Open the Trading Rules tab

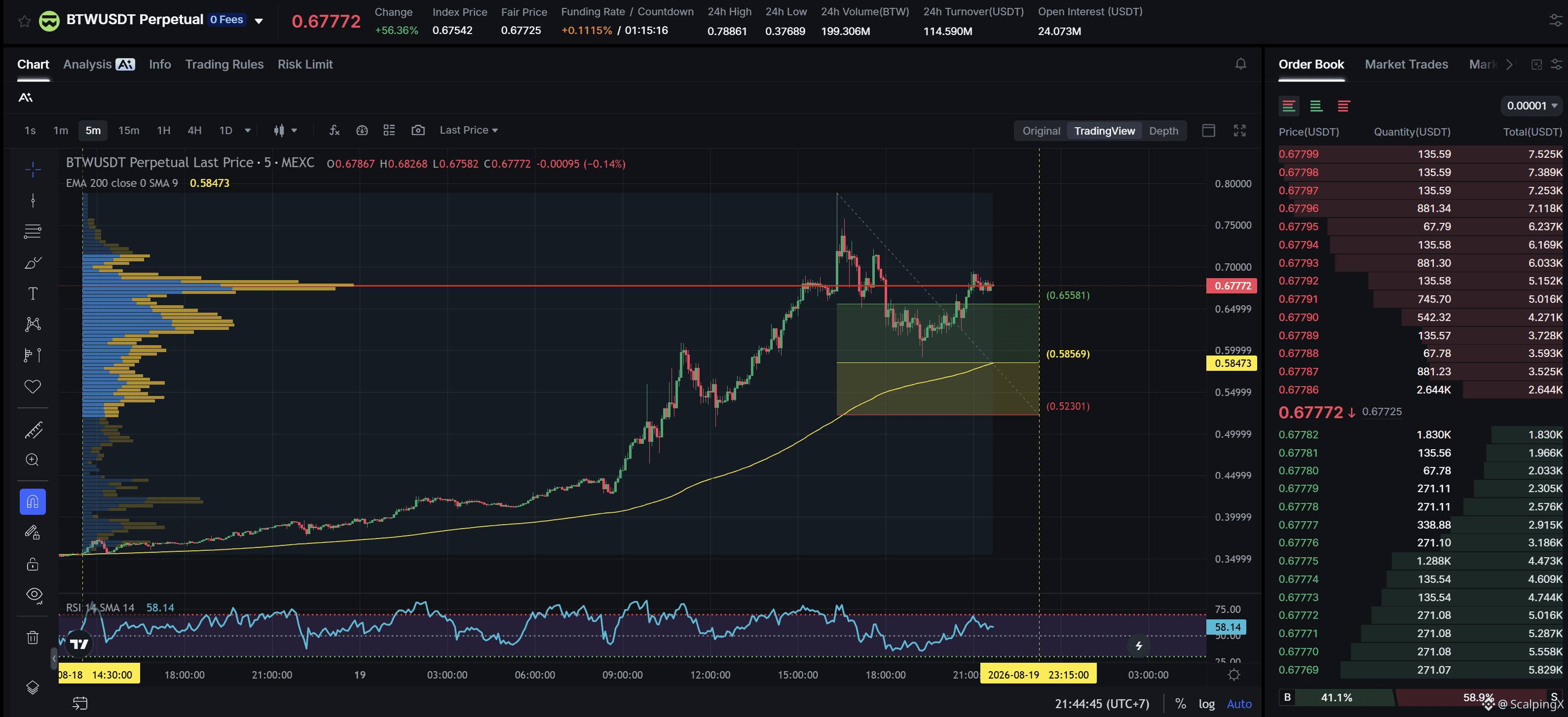(224, 65)
